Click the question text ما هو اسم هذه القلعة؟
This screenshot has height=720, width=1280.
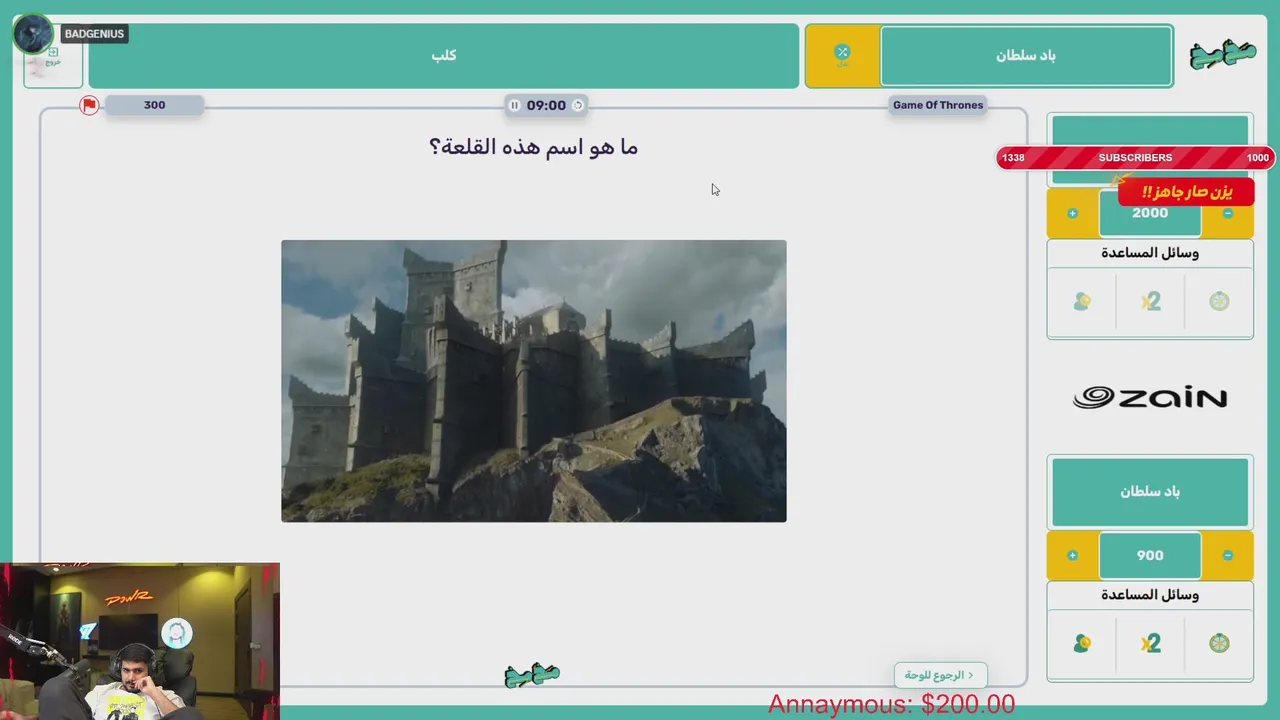tap(533, 147)
